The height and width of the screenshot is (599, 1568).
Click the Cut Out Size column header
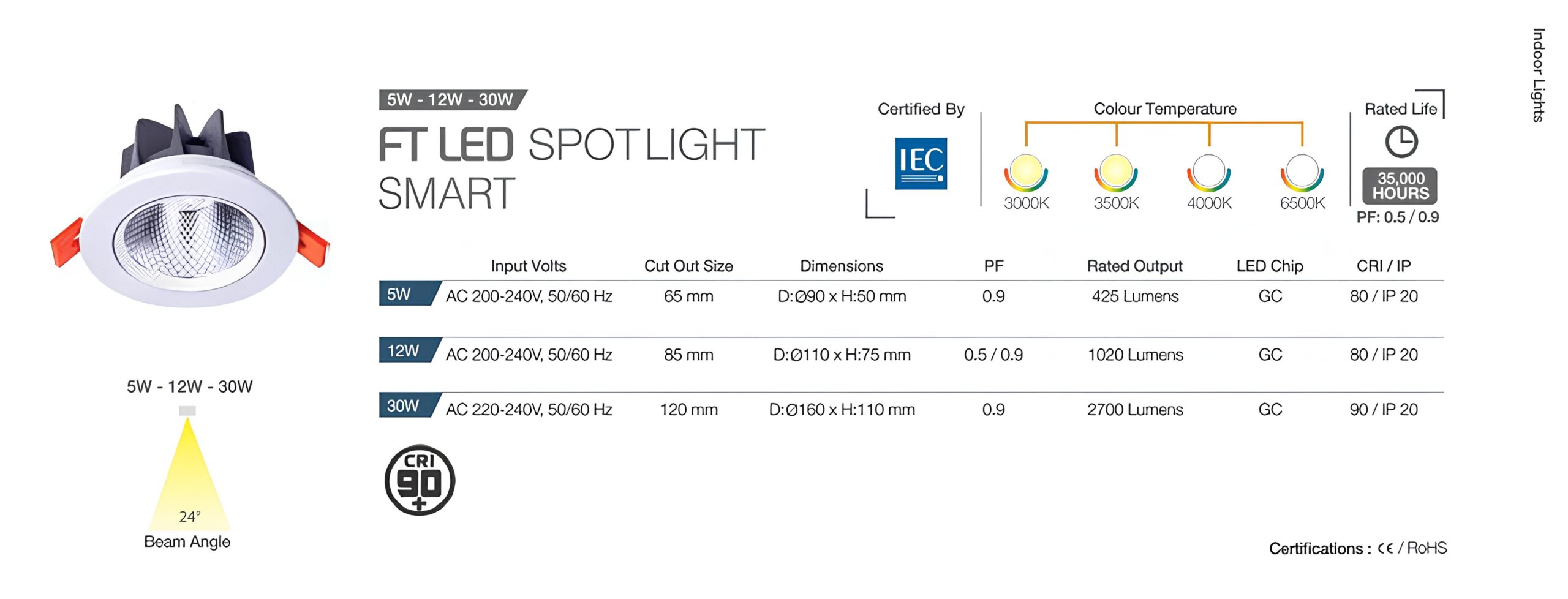point(688,266)
